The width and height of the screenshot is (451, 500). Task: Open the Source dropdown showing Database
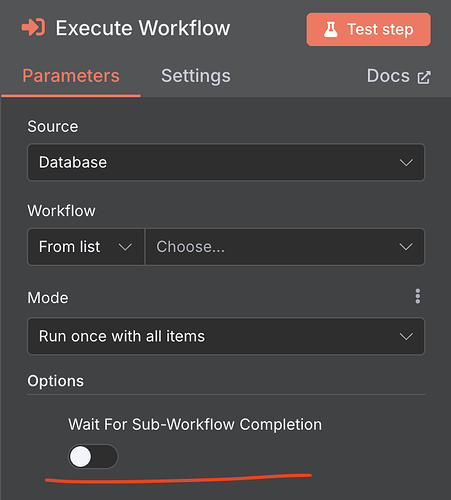click(x=226, y=162)
